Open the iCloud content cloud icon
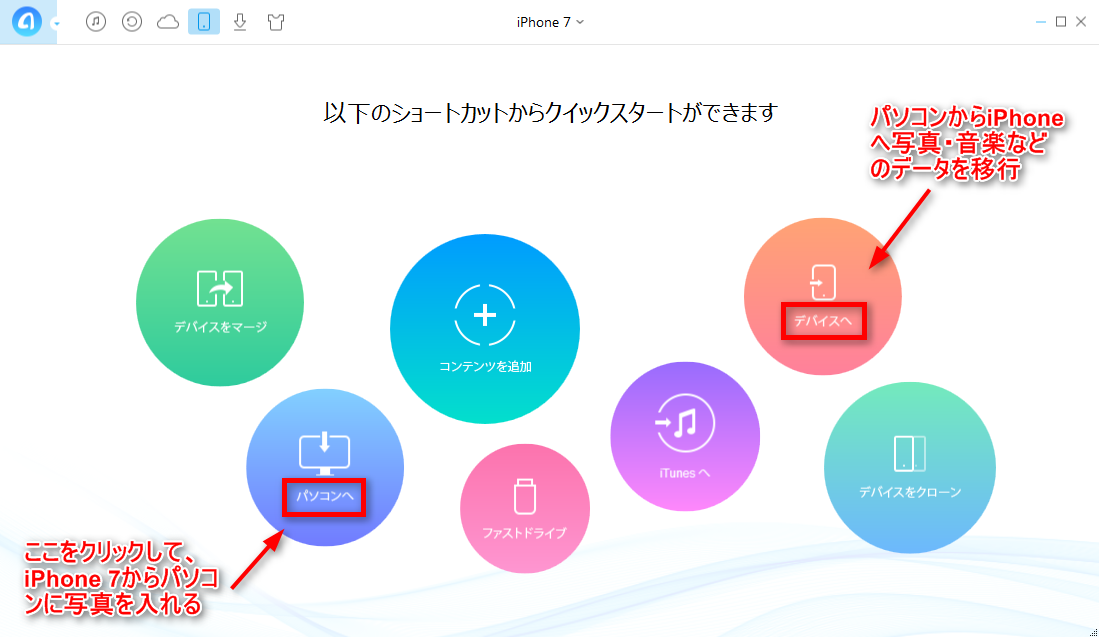The height and width of the screenshot is (637, 1099). 168,22
